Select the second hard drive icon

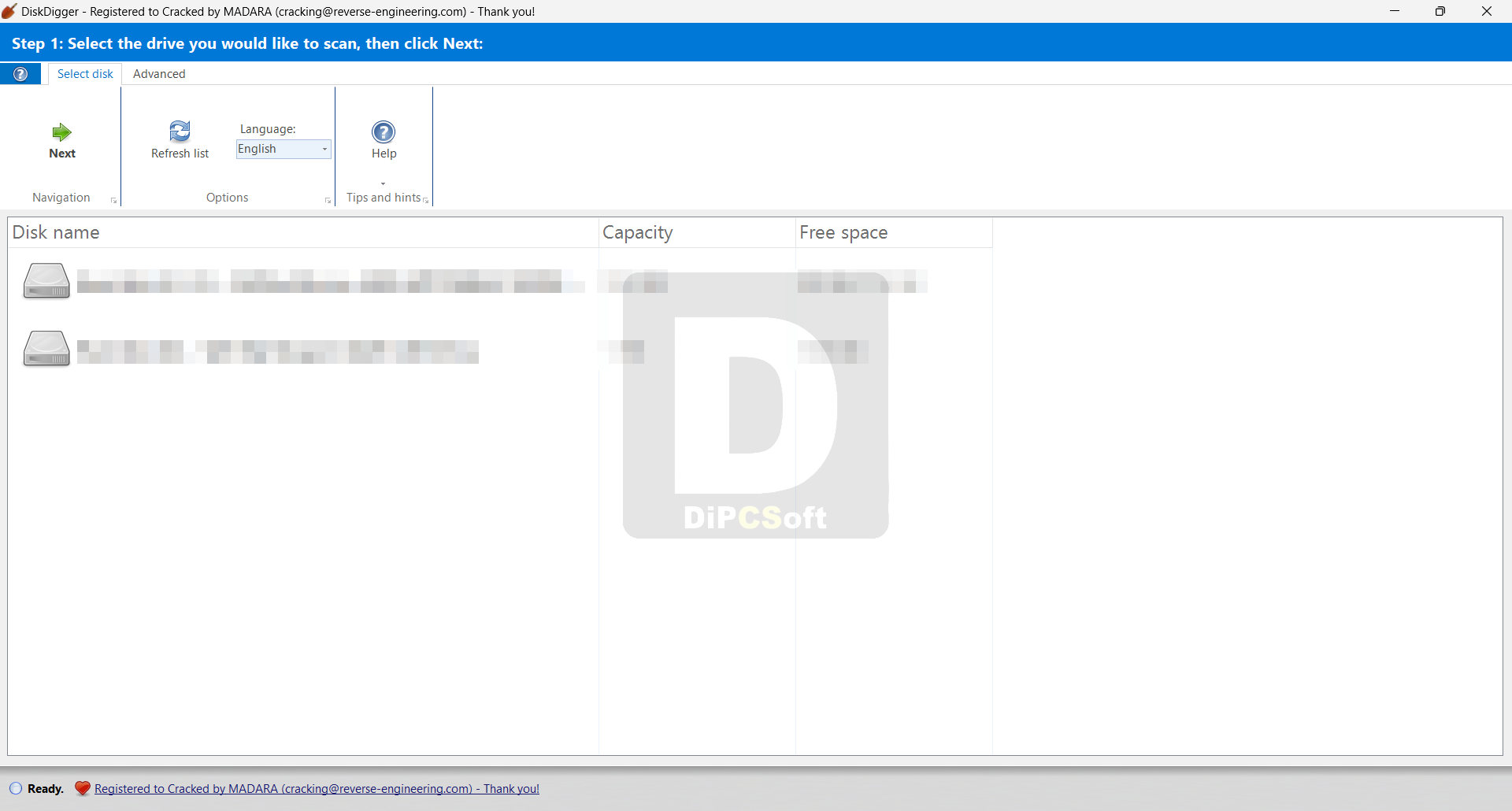(x=46, y=349)
